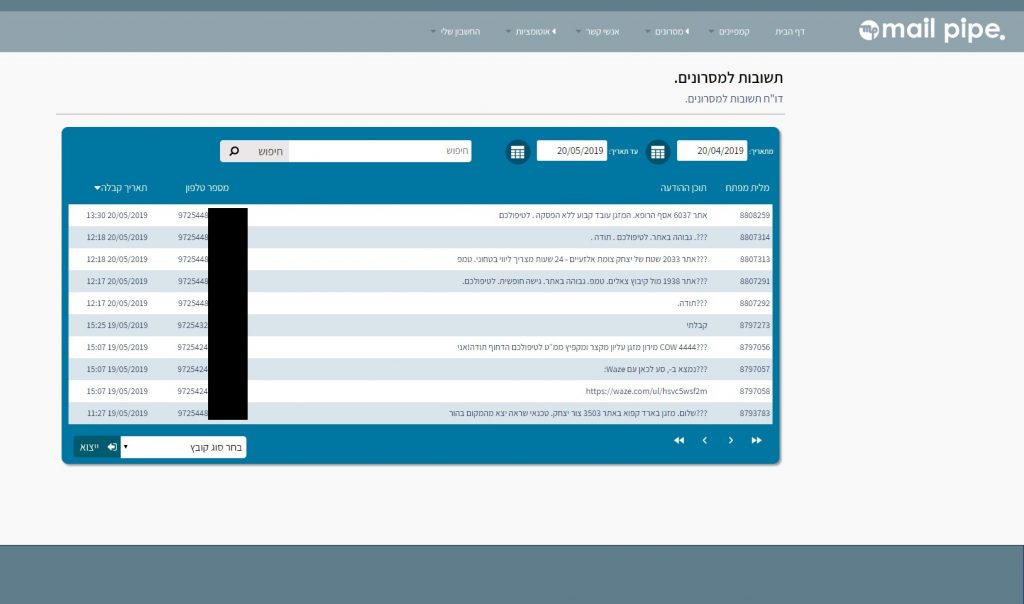Viewport: 1024px width, 604px height.
Task: Open the waze.com link in the messages table
Action: pos(646,391)
